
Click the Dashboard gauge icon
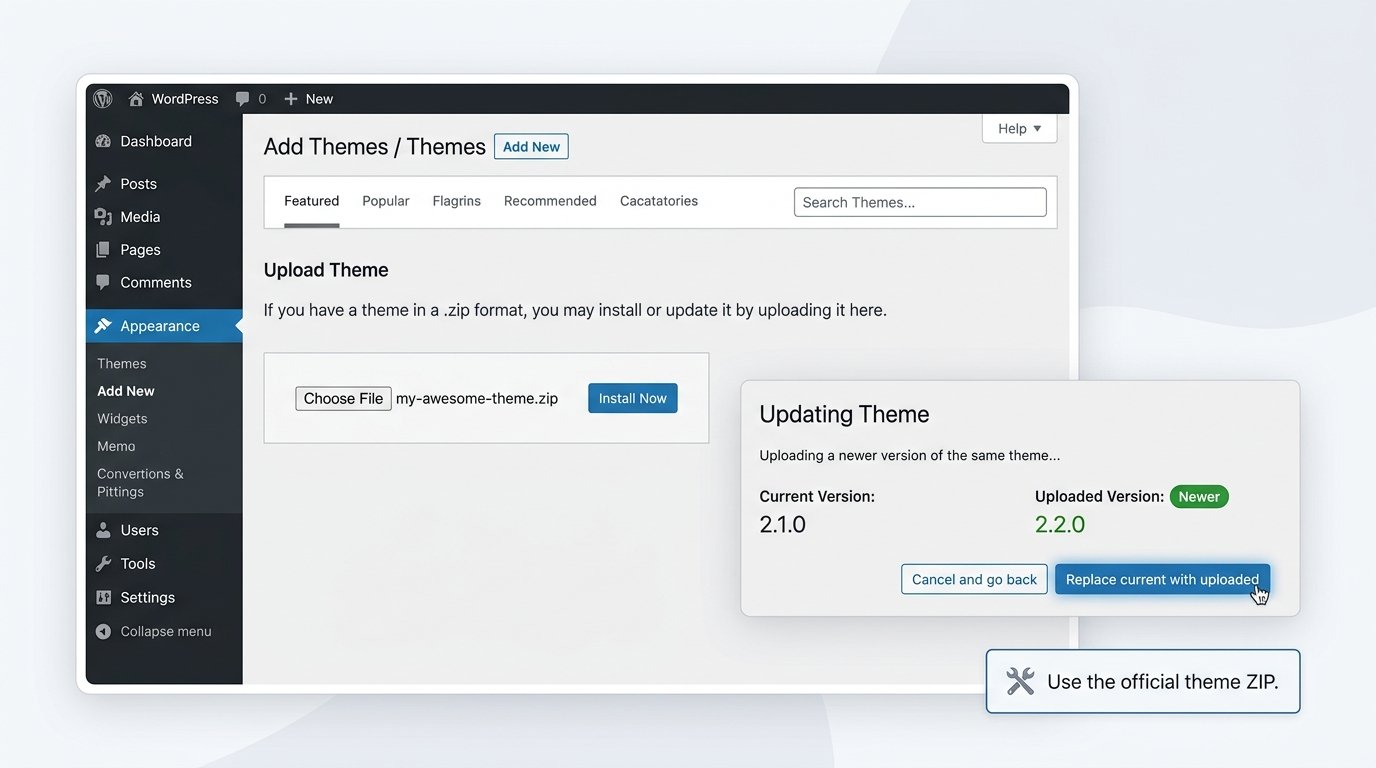(x=103, y=142)
